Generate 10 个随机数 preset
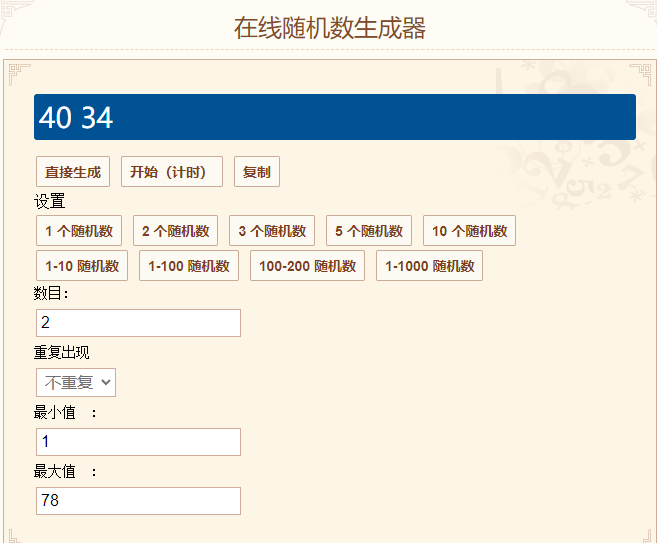Image resolution: width=657 pixels, height=543 pixels. pos(469,231)
